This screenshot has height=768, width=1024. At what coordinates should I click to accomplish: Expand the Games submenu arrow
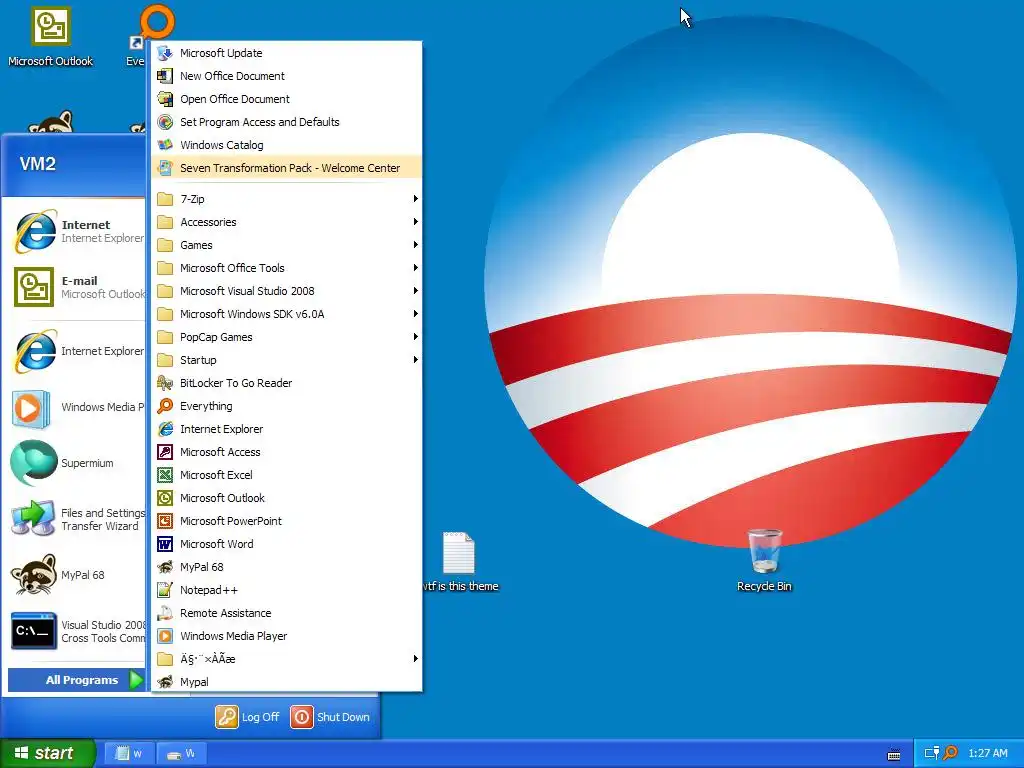[415, 245]
